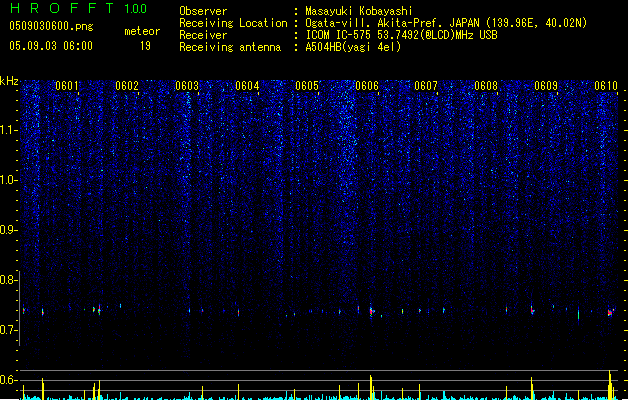Screen dimensions: 629x400
Task: Click the meteor count 19
Action: pyautogui.click(x=145, y=46)
